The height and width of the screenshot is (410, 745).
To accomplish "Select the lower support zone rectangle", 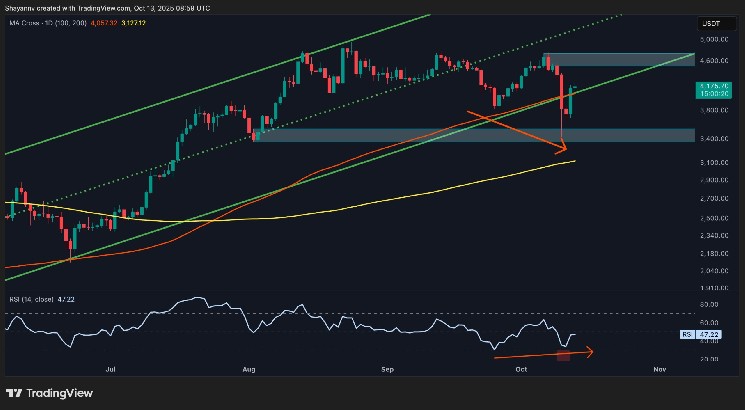I will [450, 135].
